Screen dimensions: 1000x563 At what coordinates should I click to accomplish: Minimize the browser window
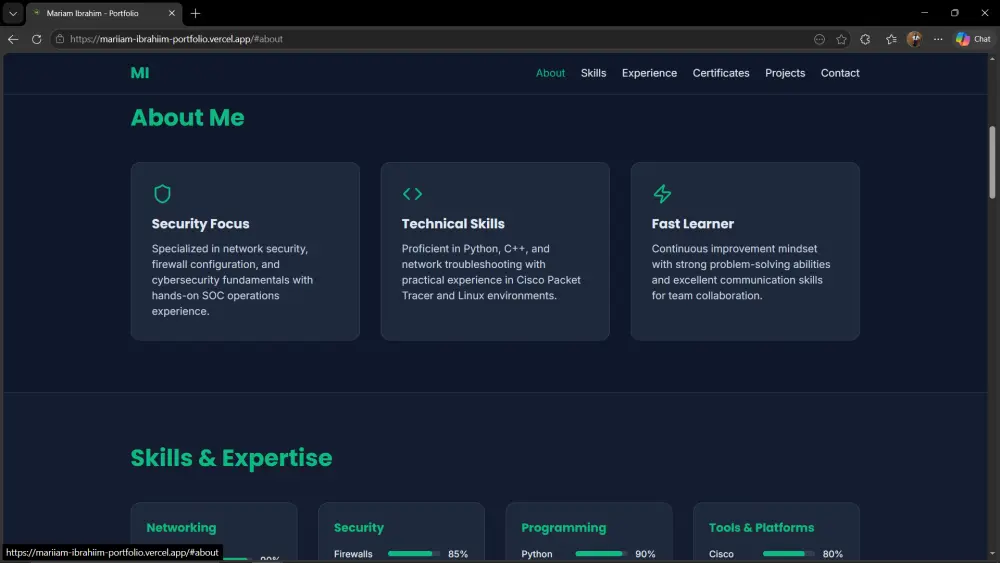pos(924,13)
